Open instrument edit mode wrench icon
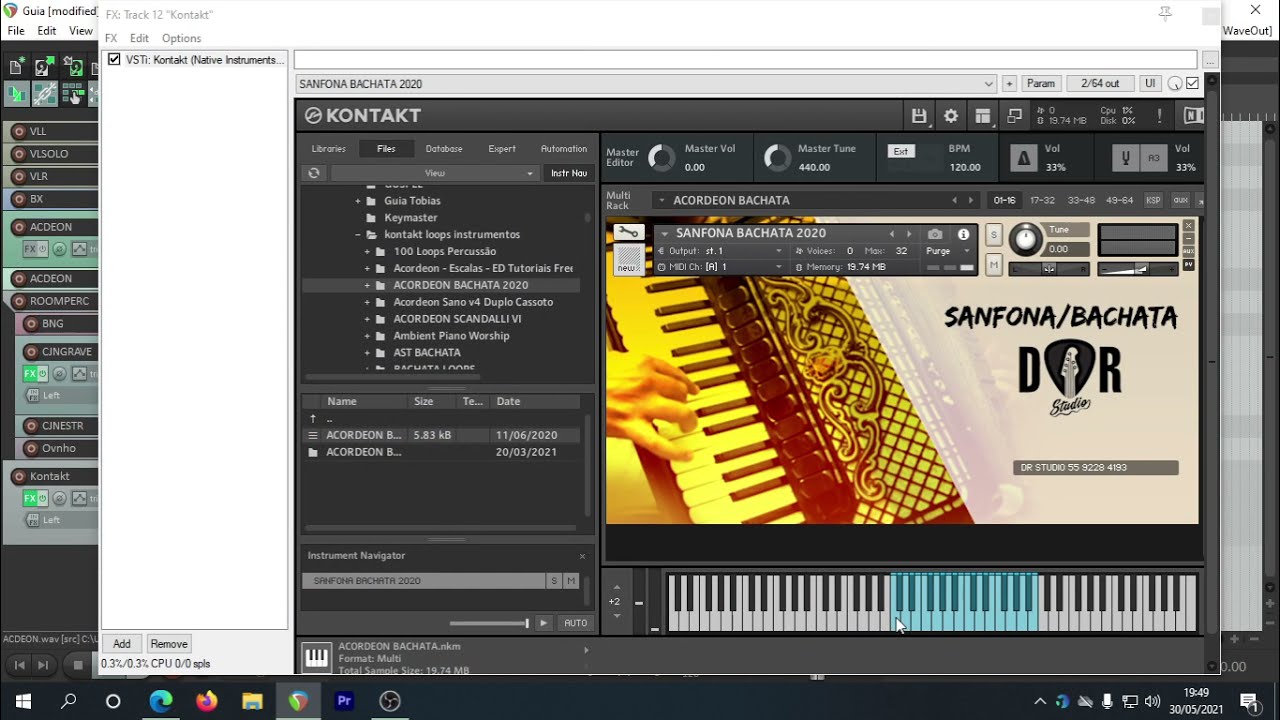The image size is (1280, 720). (628, 234)
